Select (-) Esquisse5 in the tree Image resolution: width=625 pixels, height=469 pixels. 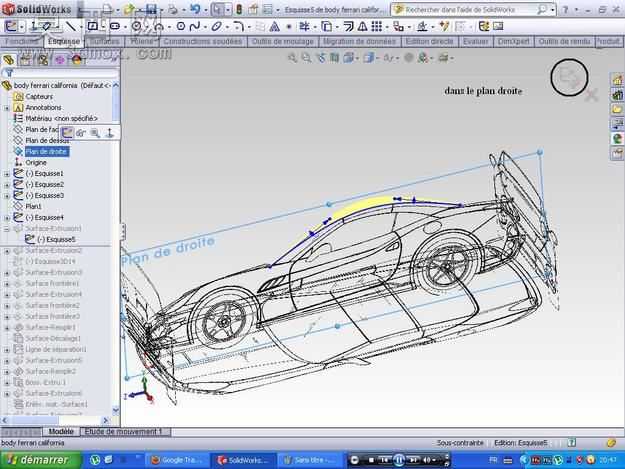tap(56, 239)
